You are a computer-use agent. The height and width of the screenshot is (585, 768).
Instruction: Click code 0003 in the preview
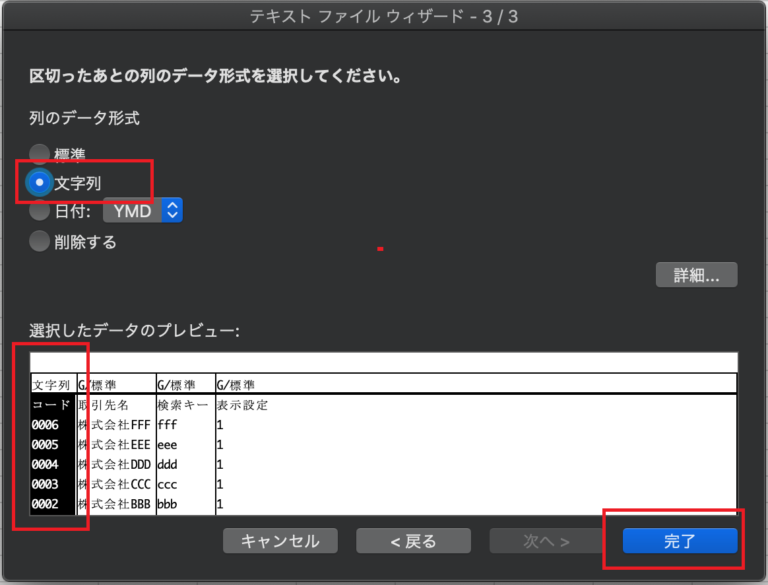[x=45, y=484]
